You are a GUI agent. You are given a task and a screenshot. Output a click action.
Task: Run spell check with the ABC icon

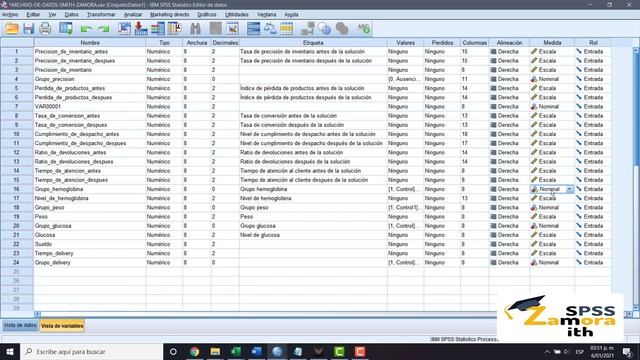pyautogui.click(x=363, y=29)
